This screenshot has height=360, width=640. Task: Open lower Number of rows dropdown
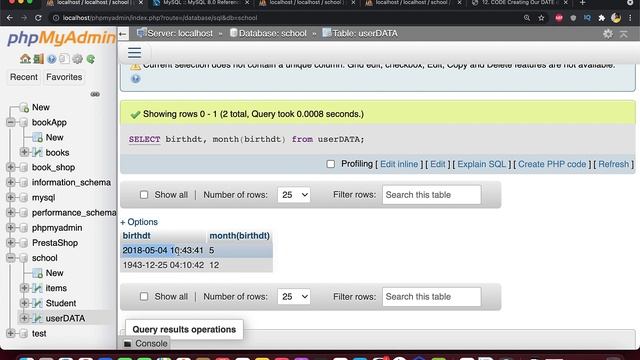click(x=293, y=296)
